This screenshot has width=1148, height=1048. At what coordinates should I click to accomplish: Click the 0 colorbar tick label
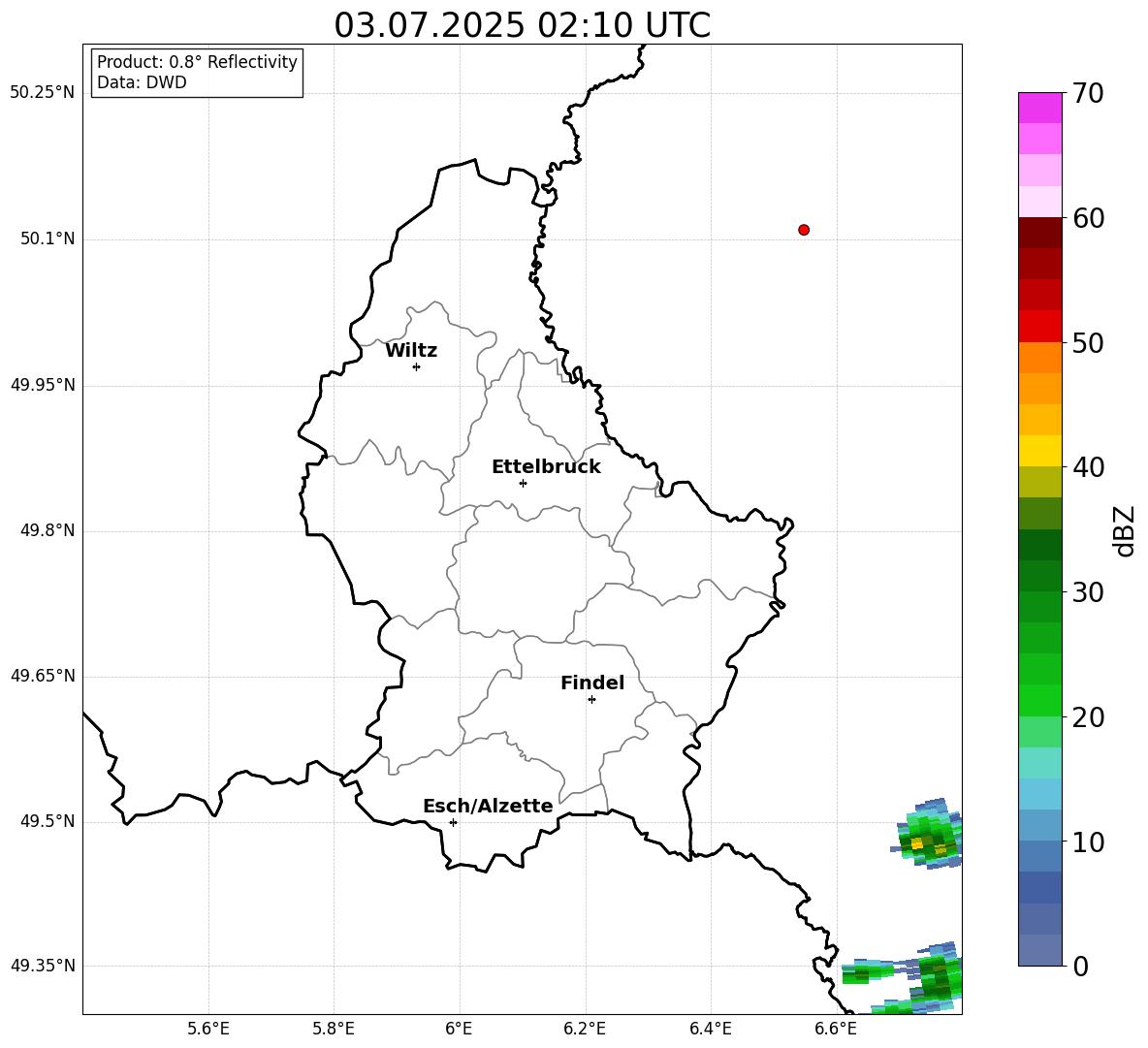click(1080, 966)
